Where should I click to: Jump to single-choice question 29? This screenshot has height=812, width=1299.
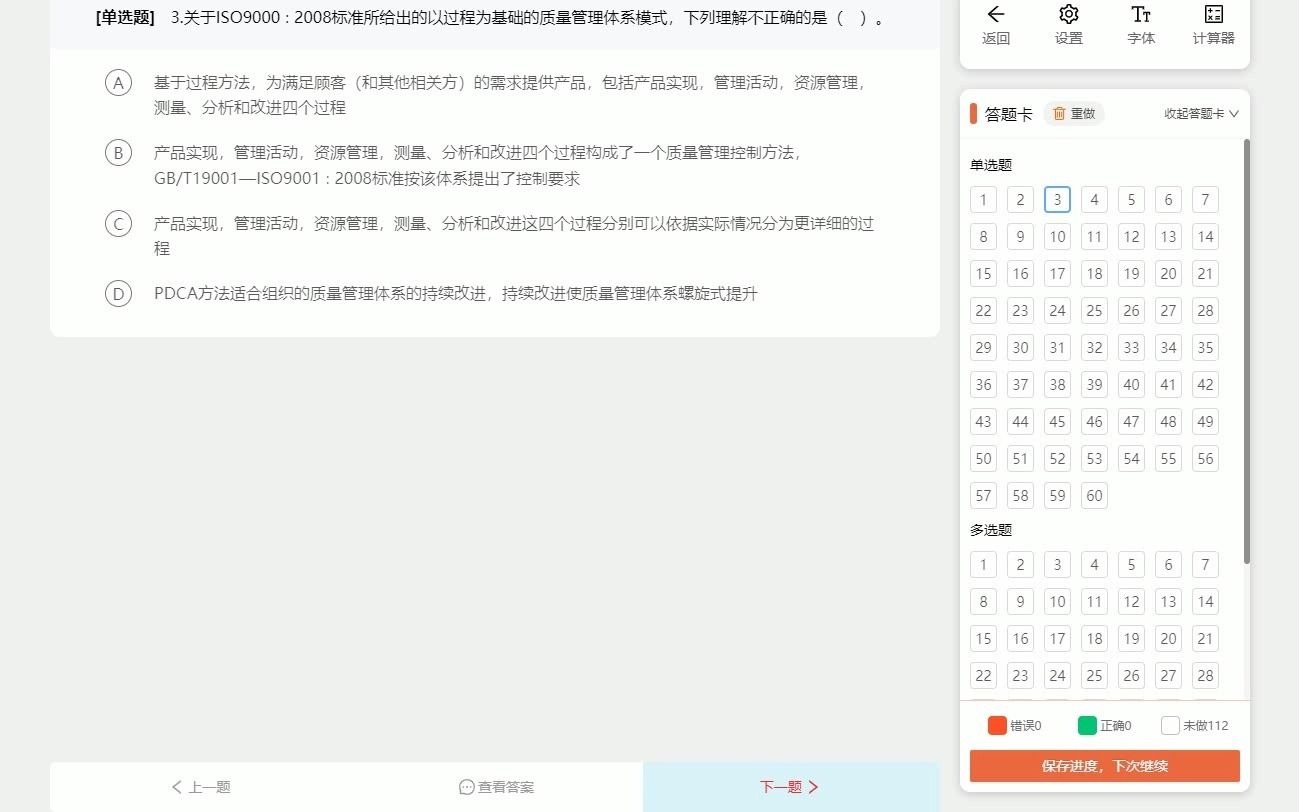[x=983, y=347]
